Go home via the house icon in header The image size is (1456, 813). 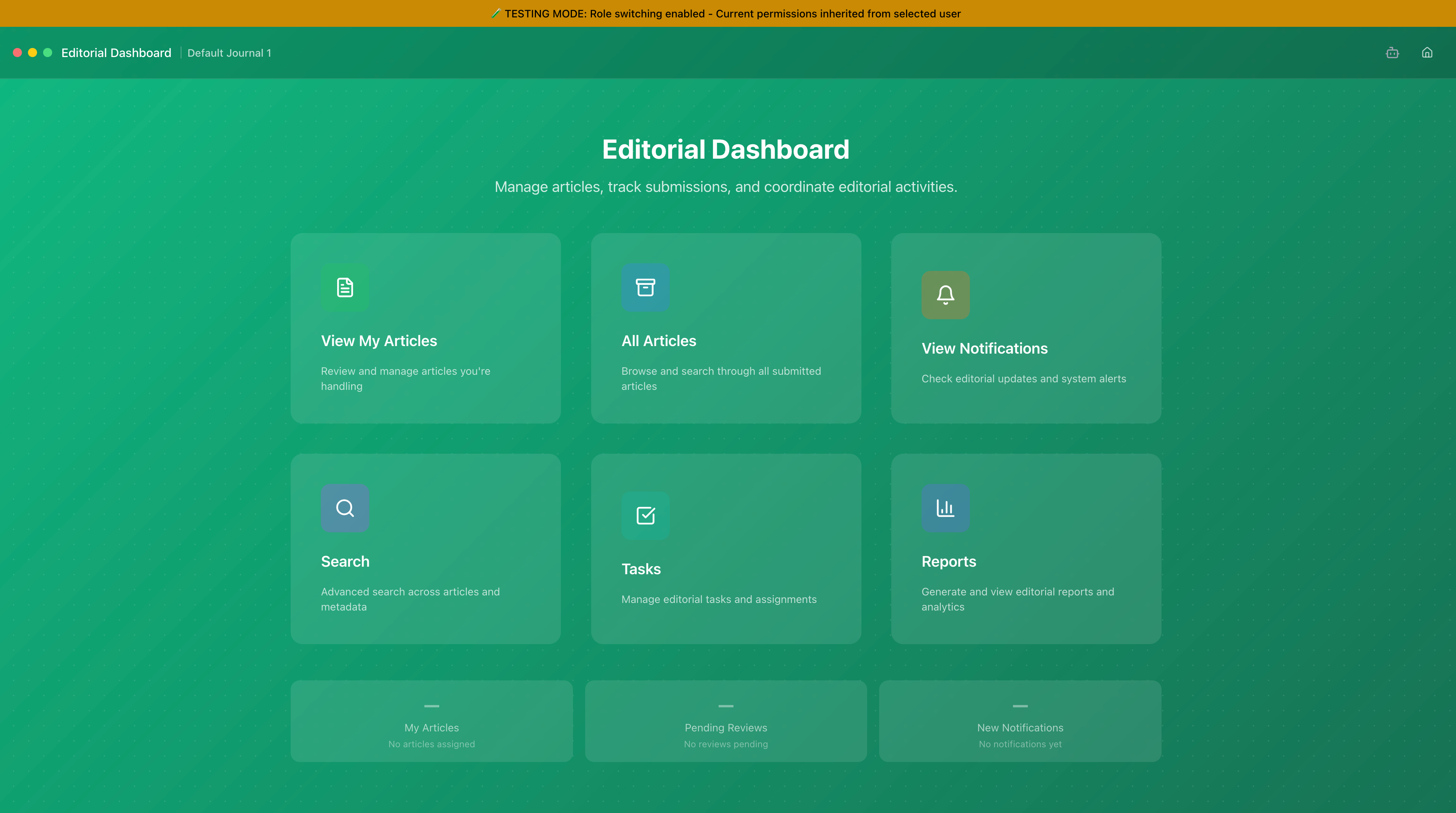click(x=1427, y=53)
